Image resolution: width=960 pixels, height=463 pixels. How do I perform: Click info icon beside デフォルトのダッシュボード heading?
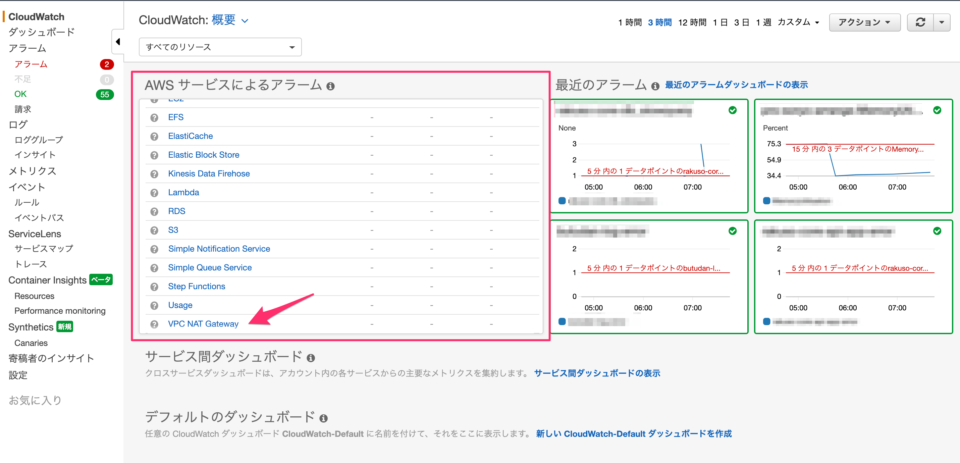click(x=324, y=417)
